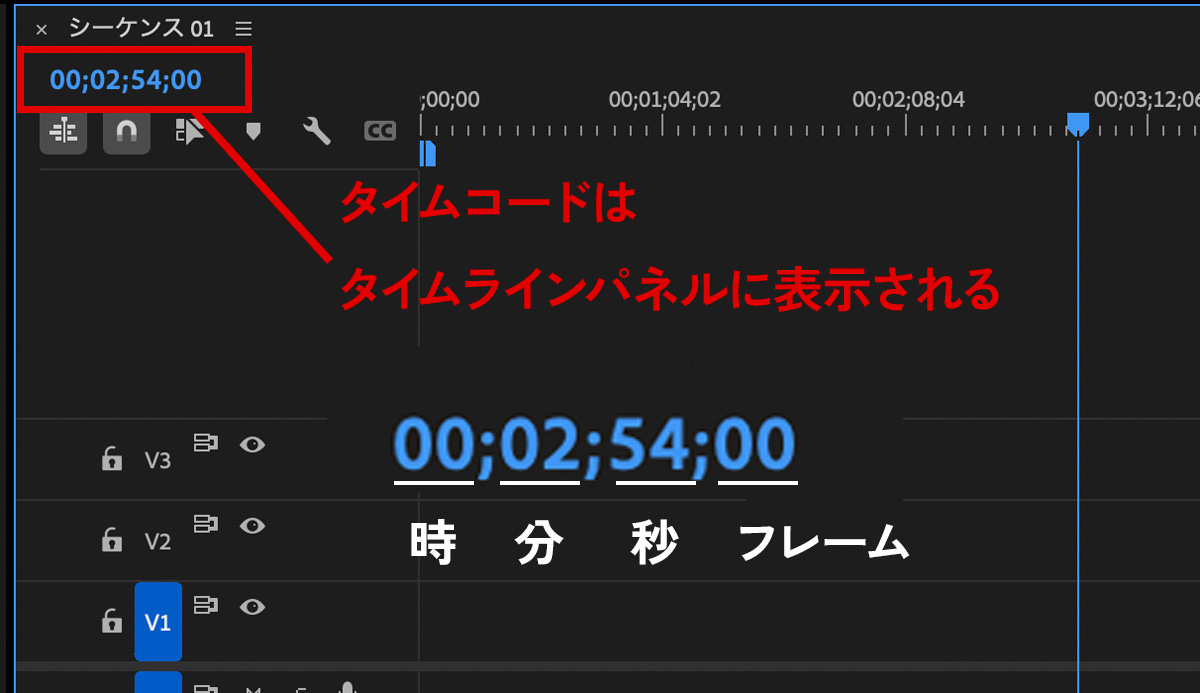Image resolution: width=1200 pixels, height=693 pixels.
Task: Click the blue playhead on time ruler
Action: (x=1077, y=123)
